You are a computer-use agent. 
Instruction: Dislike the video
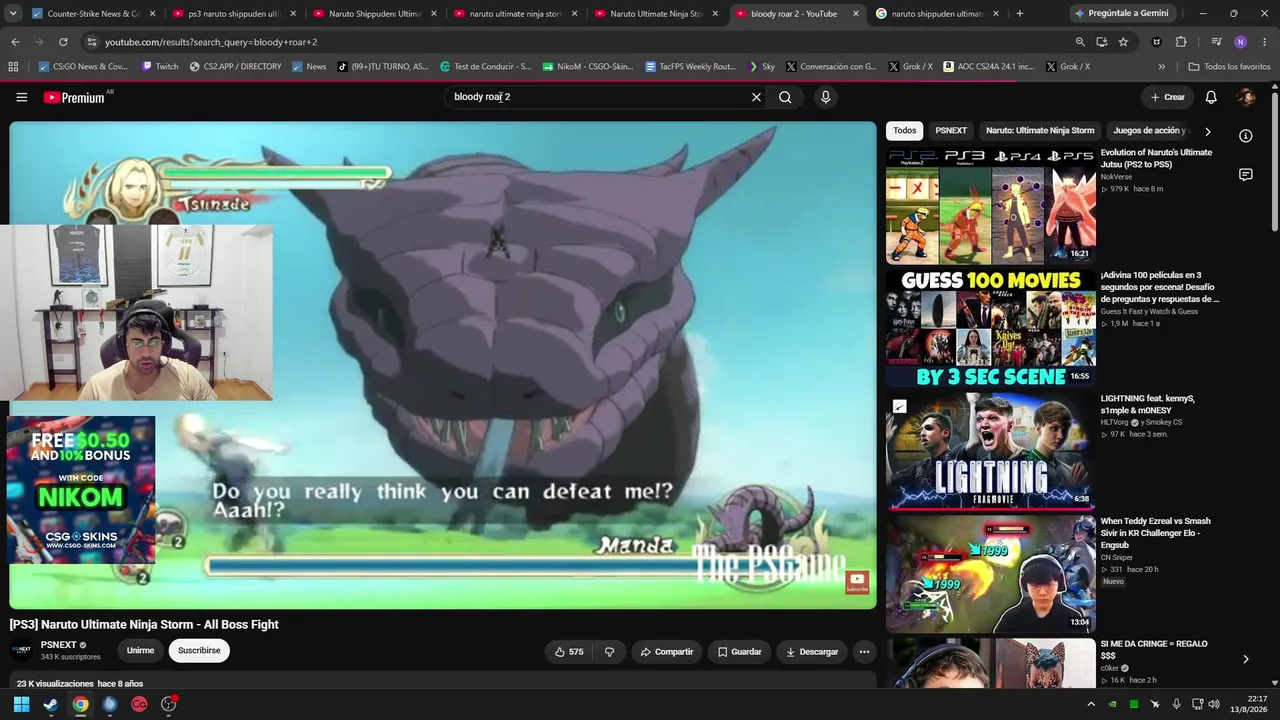[609, 652]
